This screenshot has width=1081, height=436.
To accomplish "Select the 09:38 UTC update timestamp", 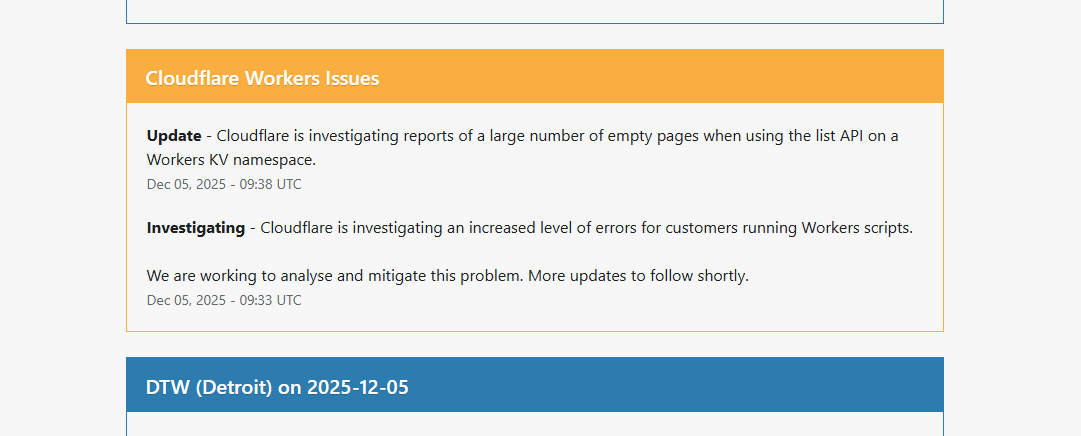I will point(224,184).
